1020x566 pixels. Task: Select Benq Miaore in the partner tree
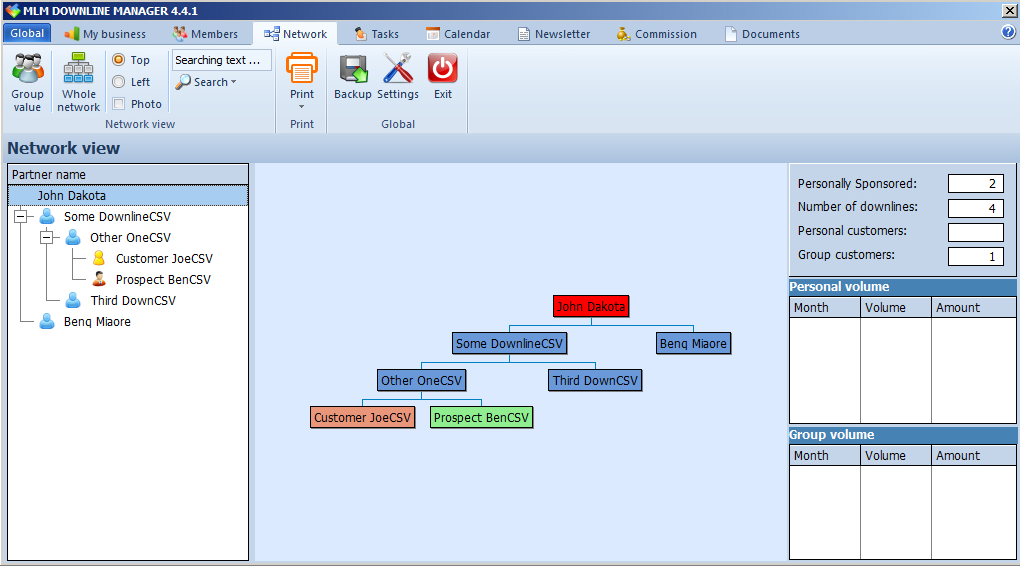[x=97, y=322]
